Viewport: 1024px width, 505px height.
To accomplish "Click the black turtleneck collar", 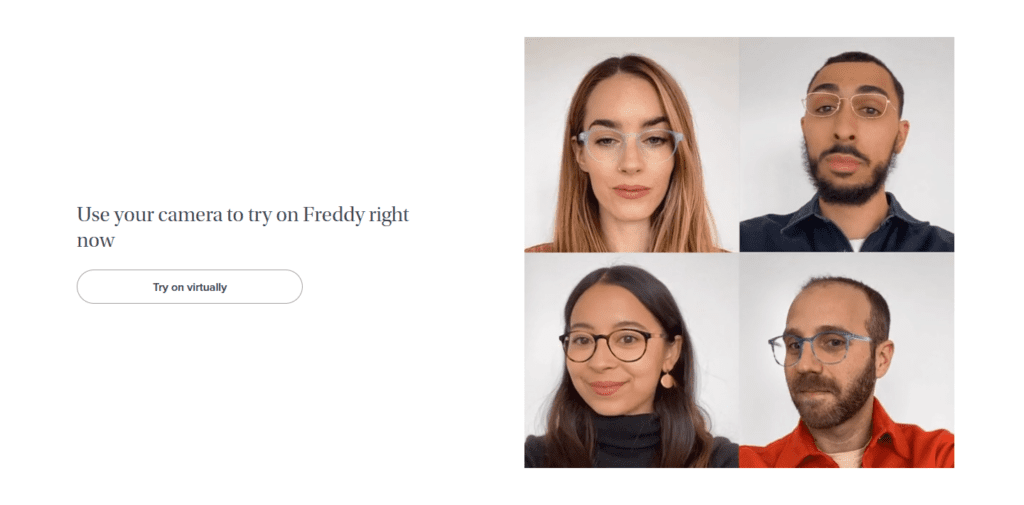I will coord(626,436).
